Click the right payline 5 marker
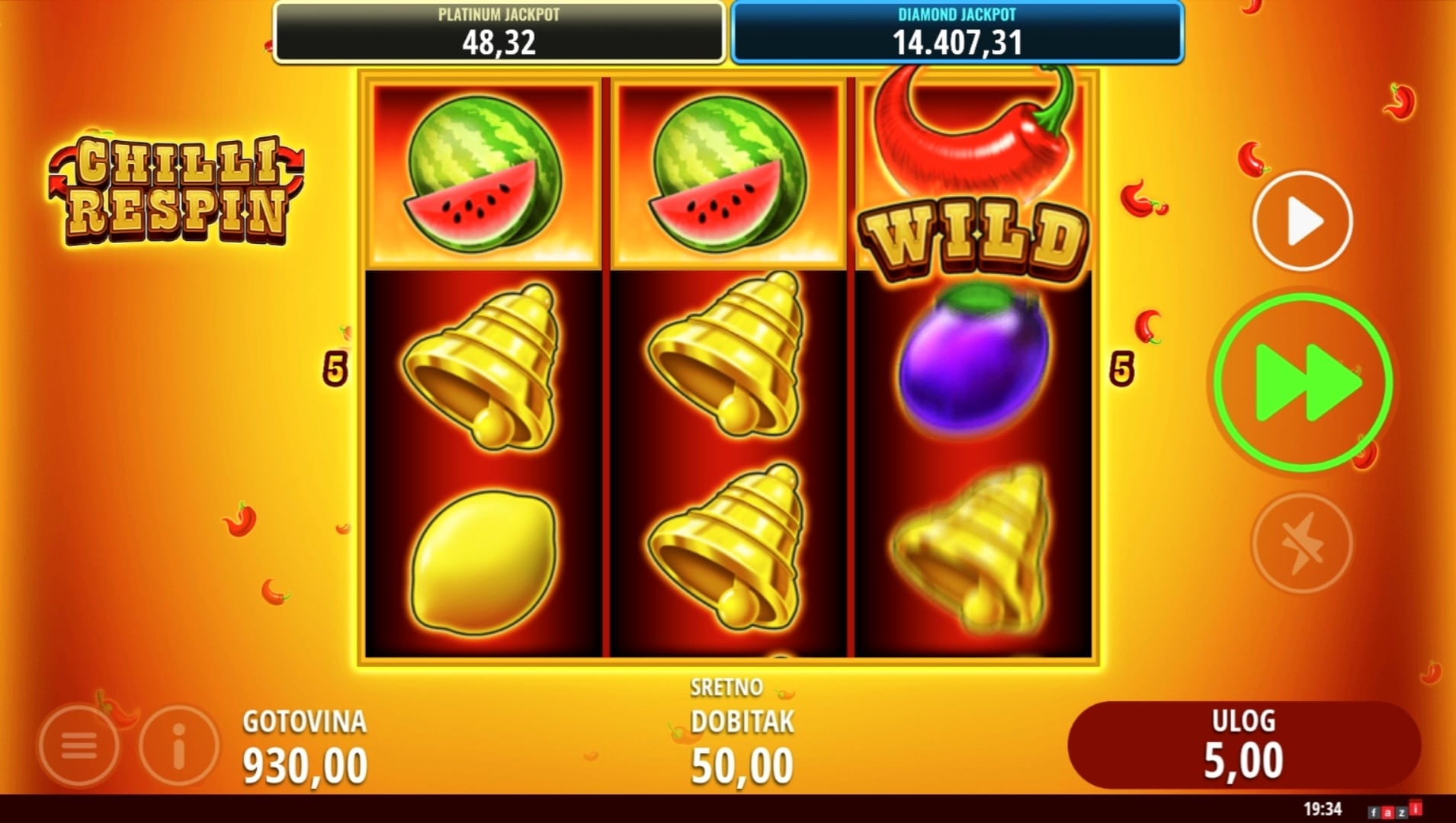The height and width of the screenshot is (823, 1456). [1121, 370]
